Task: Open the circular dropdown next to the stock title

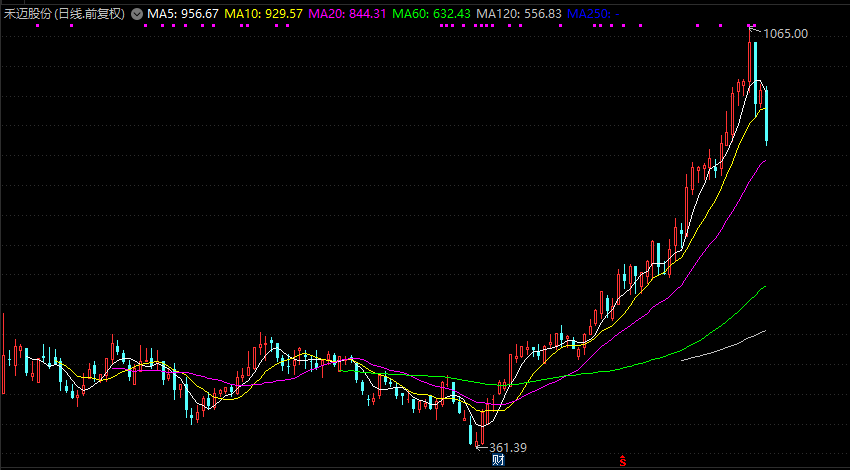Action: coord(136,14)
